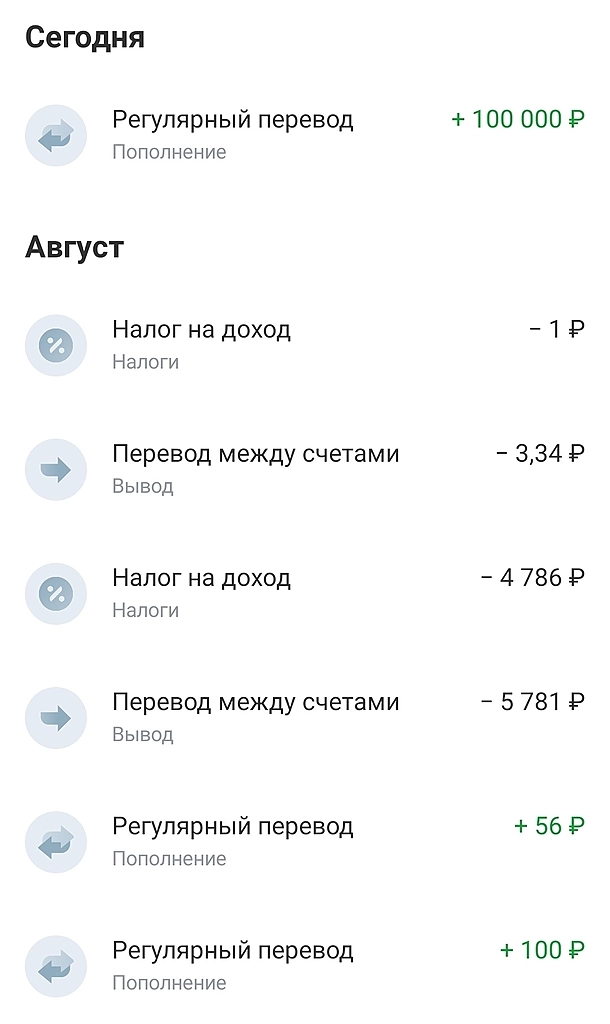This screenshot has width=610, height=1024.
Task: Select the percent icon next to first Налог на доход
Action: (56, 345)
